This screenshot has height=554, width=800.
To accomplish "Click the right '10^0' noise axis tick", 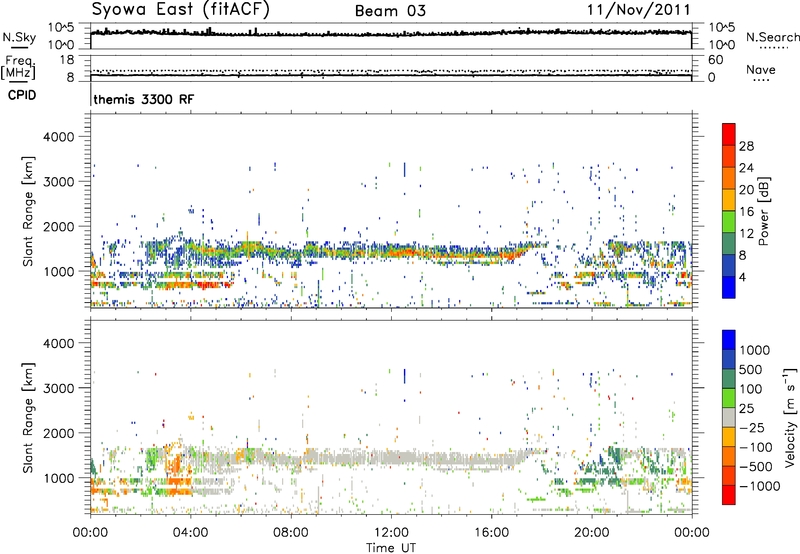I will click(x=722, y=45).
